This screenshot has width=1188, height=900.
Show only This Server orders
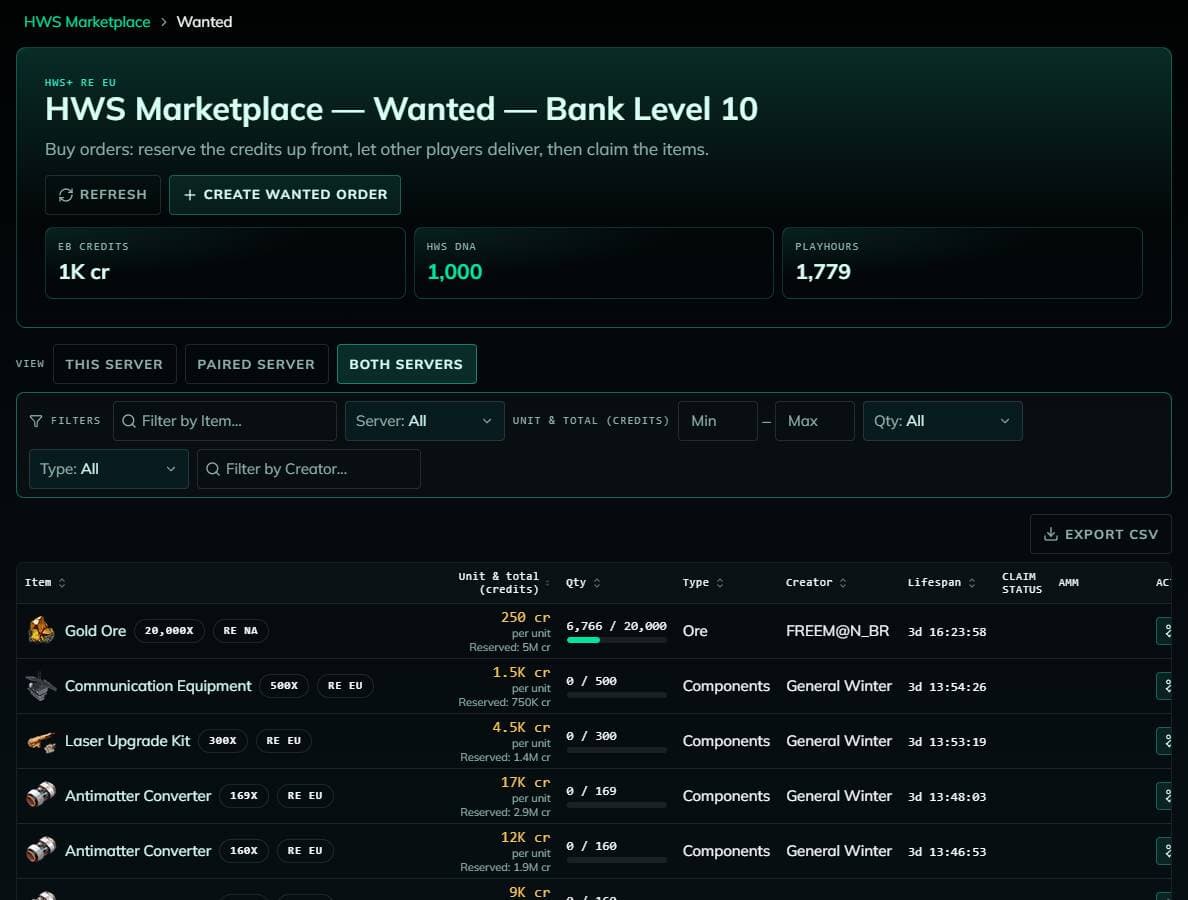114,364
